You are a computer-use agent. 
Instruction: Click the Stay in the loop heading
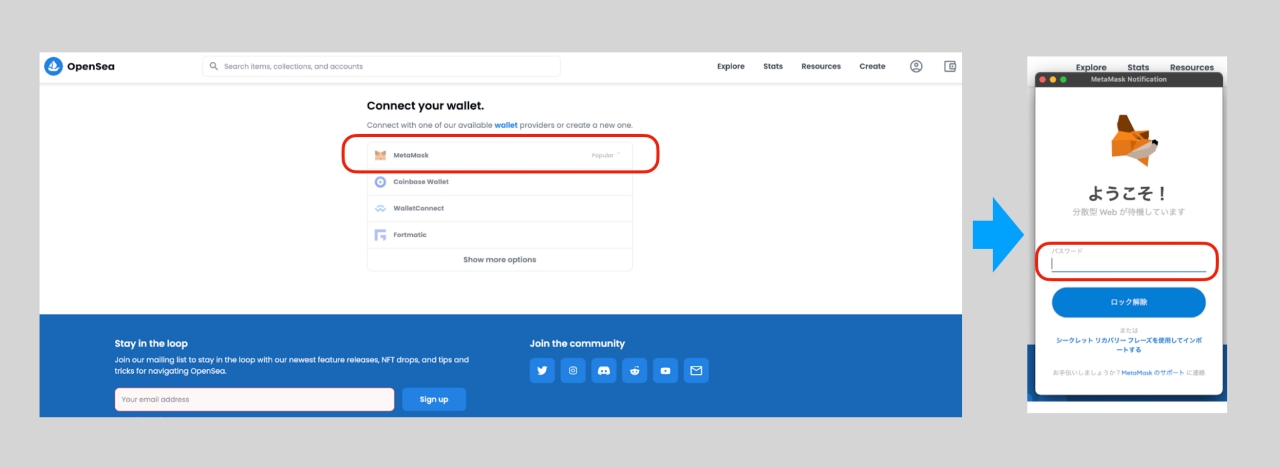pyautogui.click(x=151, y=343)
